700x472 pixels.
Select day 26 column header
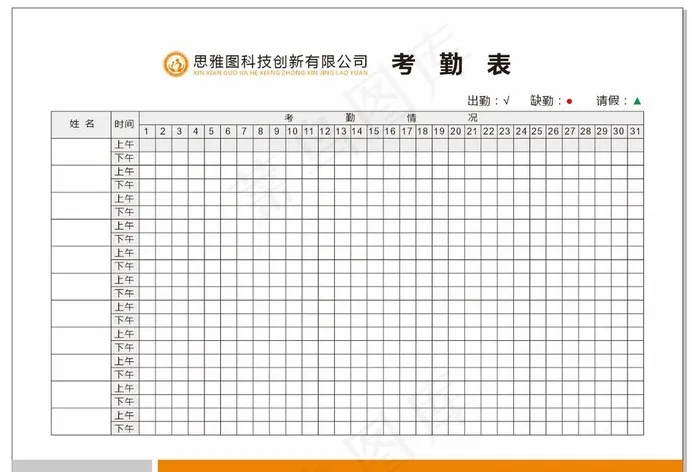point(554,131)
